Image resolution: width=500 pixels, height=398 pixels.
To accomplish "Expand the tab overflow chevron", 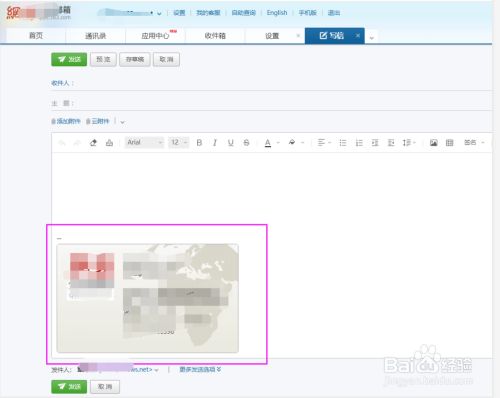I will coord(371,38).
